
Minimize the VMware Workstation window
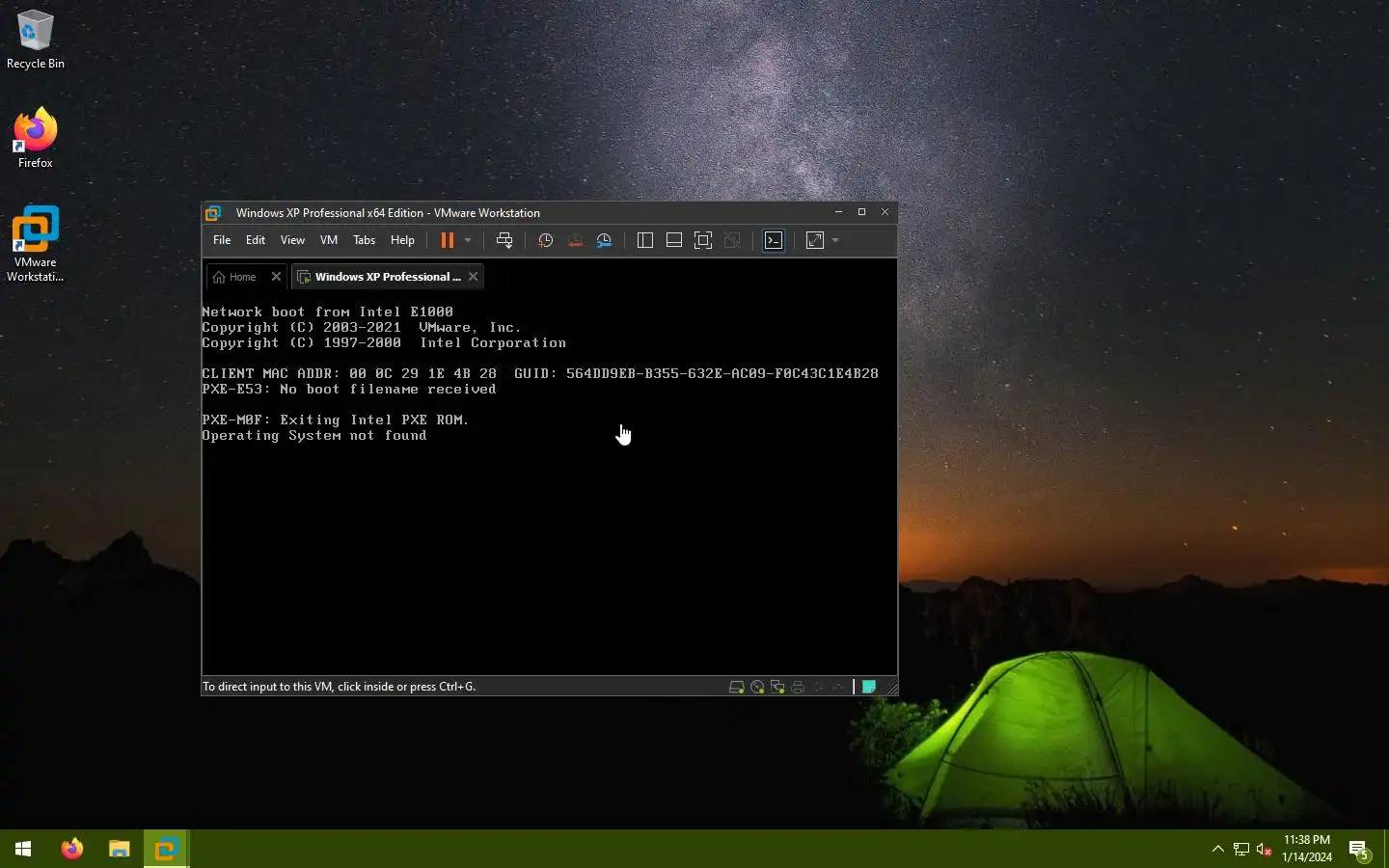coord(838,212)
